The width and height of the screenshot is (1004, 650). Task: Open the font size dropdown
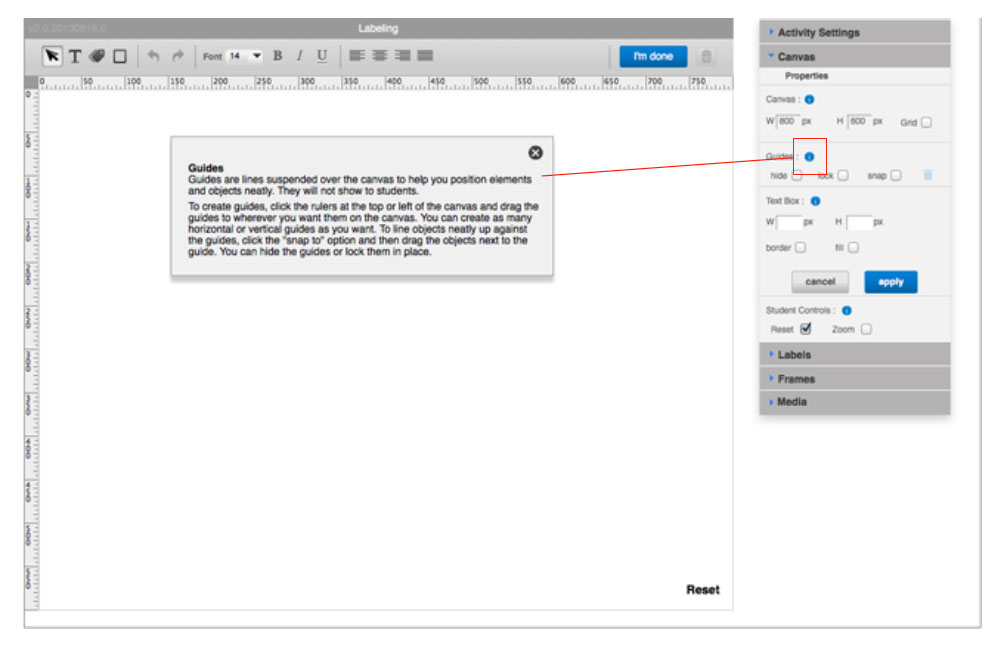click(256, 57)
